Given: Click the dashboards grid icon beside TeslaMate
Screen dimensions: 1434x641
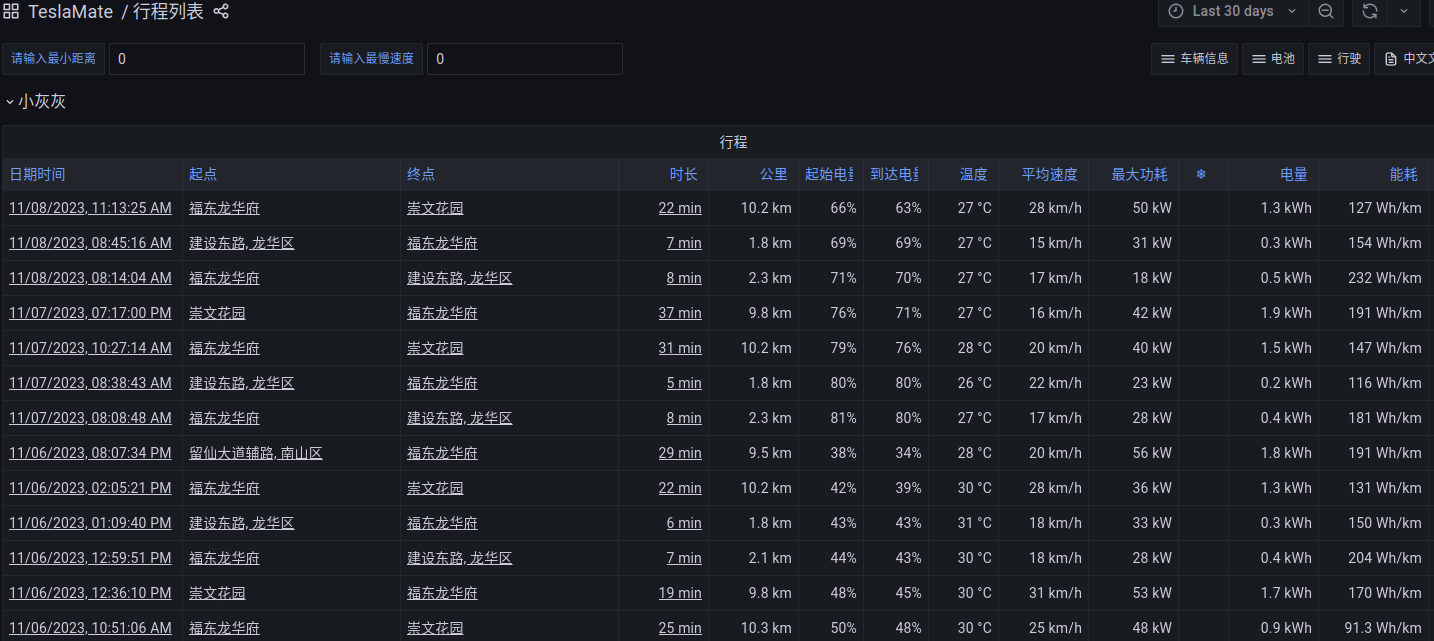Looking at the screenshot, I should [x=11, y=12].
